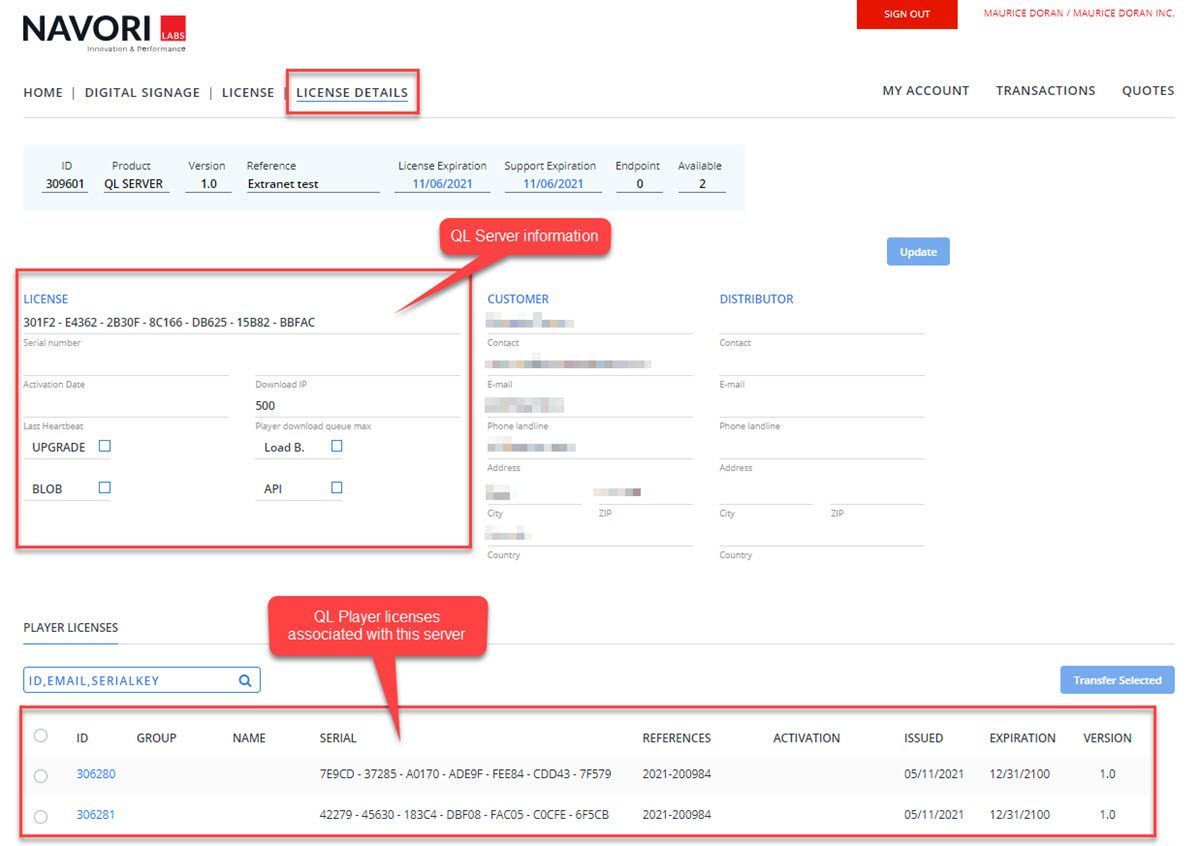This screenshot has width=1201, height=846.
Task: Click the Available value field
Action: pos(702,184)
